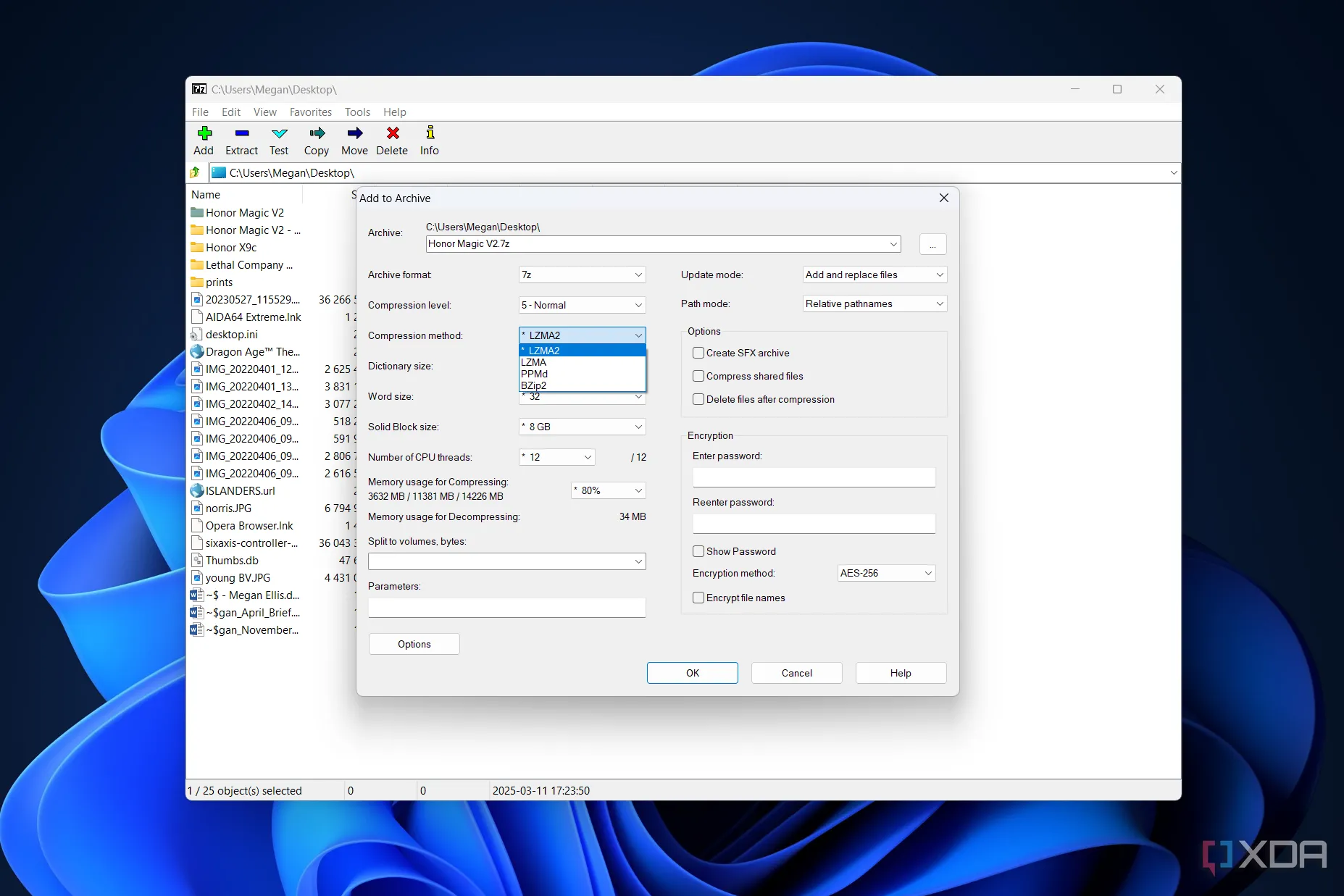Click the Cancel button
The height and width of the screenshot is (896, 1344).
click(797, 673)
